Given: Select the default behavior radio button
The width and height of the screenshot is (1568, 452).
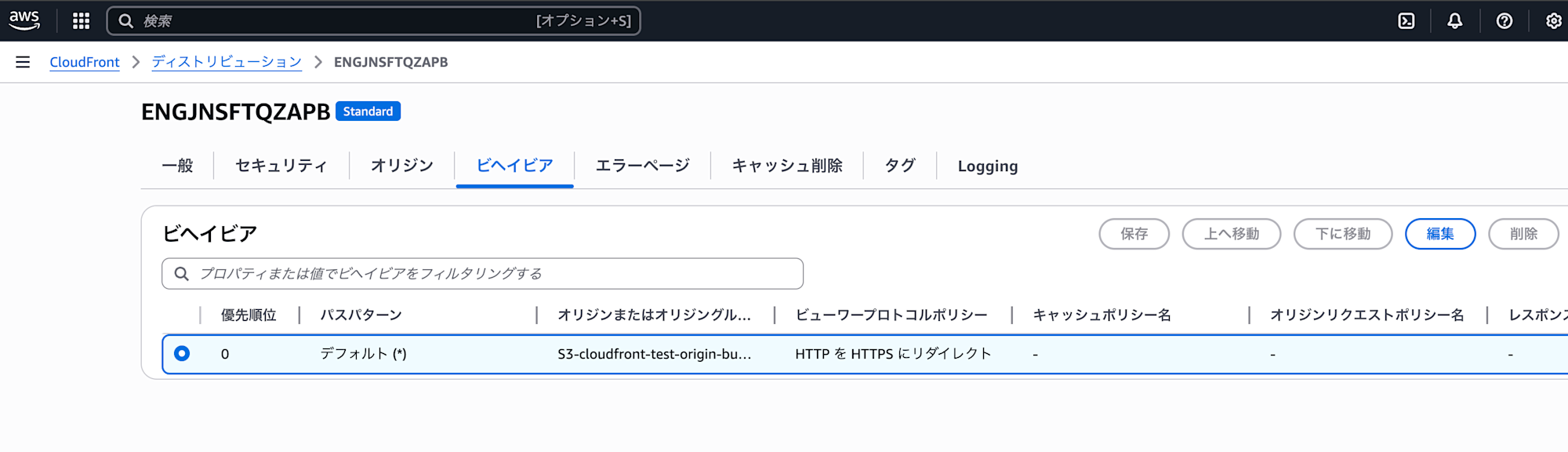Looking at the screenshot, I should [182, 353].
